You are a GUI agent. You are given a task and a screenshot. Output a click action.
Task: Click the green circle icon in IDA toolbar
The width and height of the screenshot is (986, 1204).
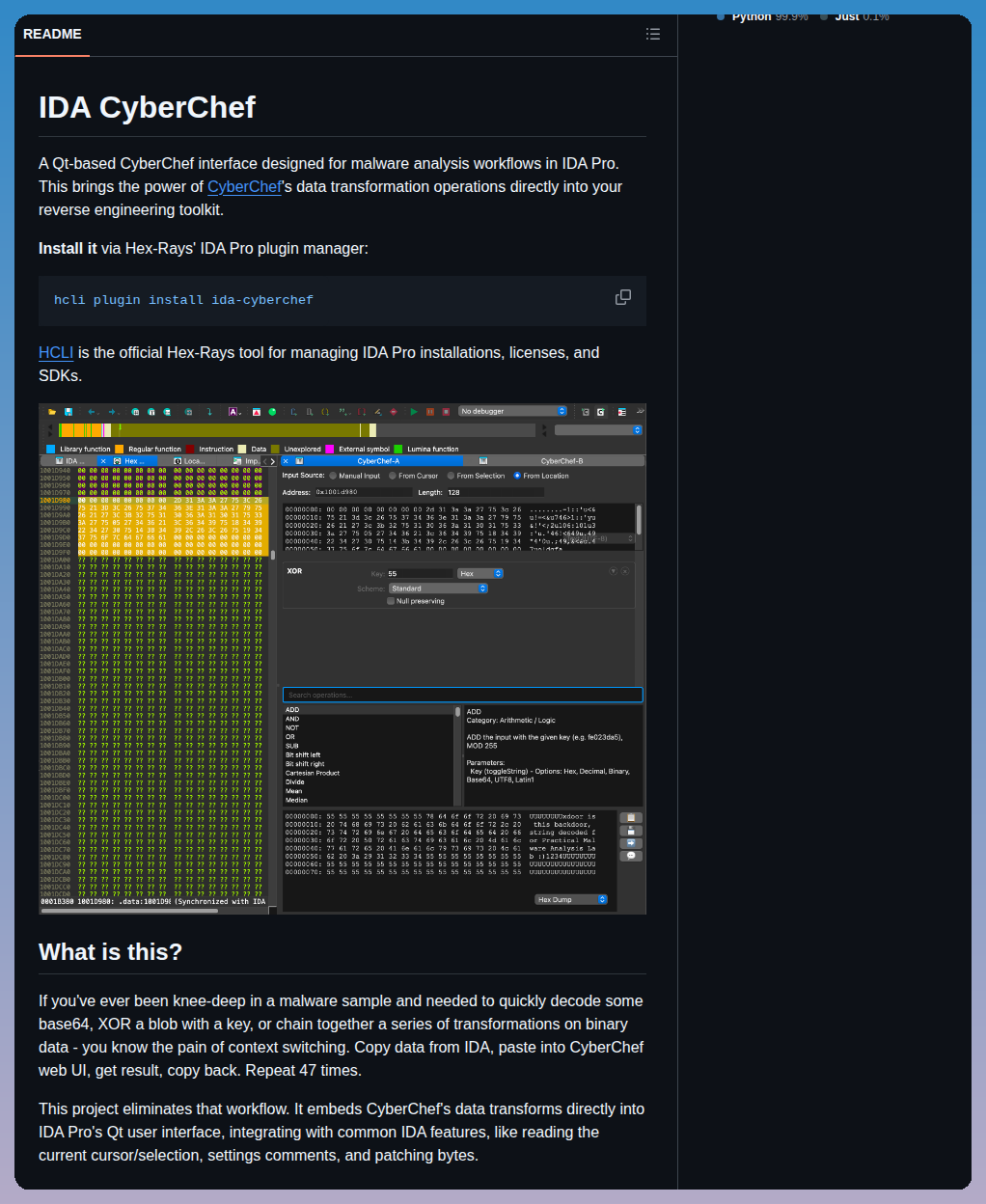[272, 412]
